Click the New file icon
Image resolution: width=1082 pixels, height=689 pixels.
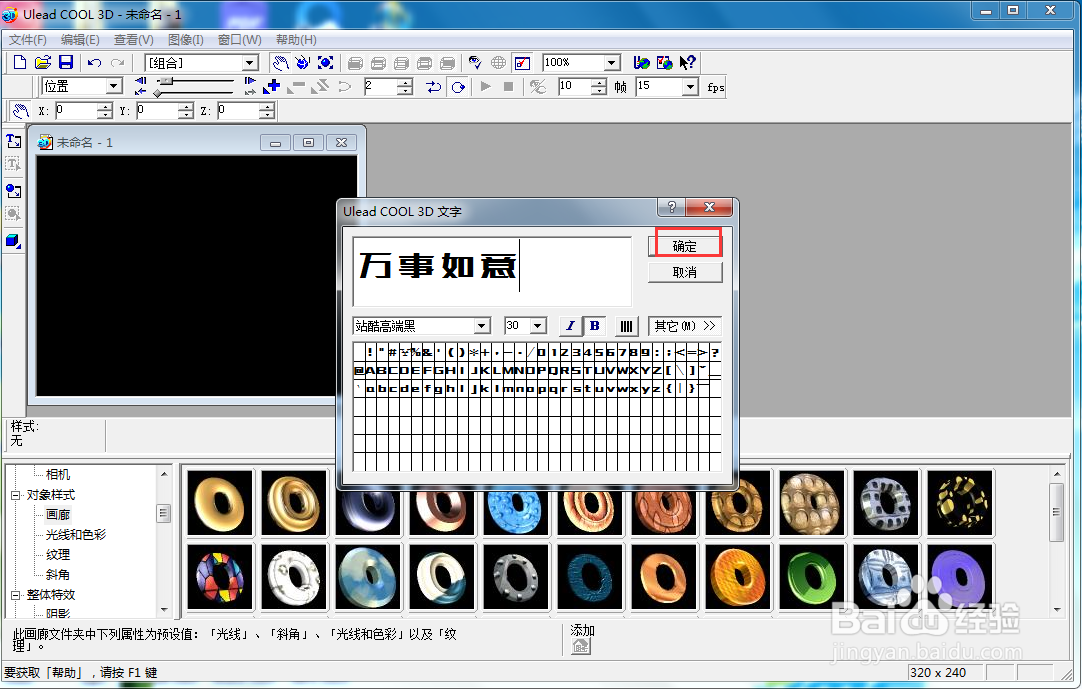[20, 63]
